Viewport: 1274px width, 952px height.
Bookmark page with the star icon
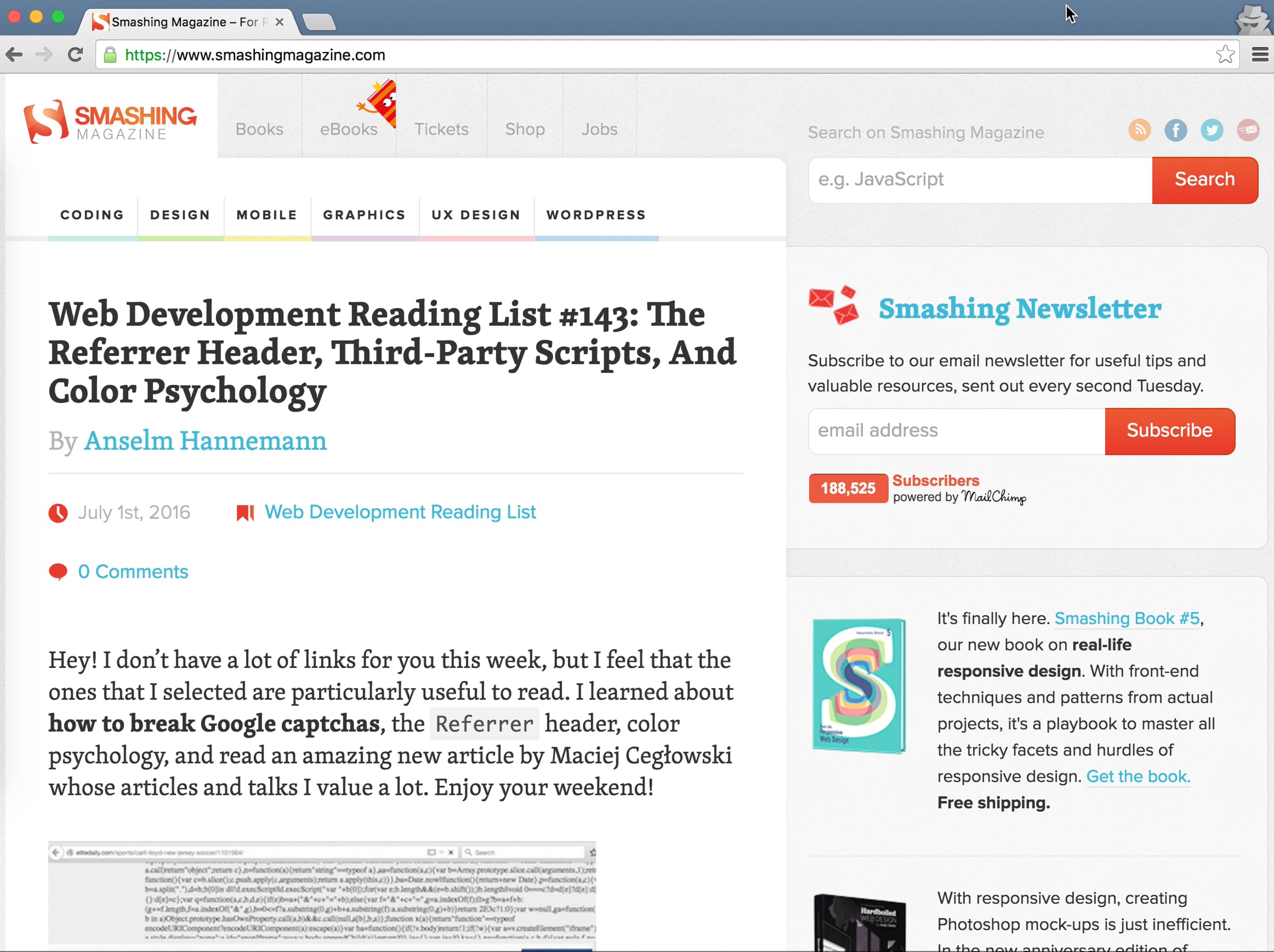click(x=1225, y=55)
